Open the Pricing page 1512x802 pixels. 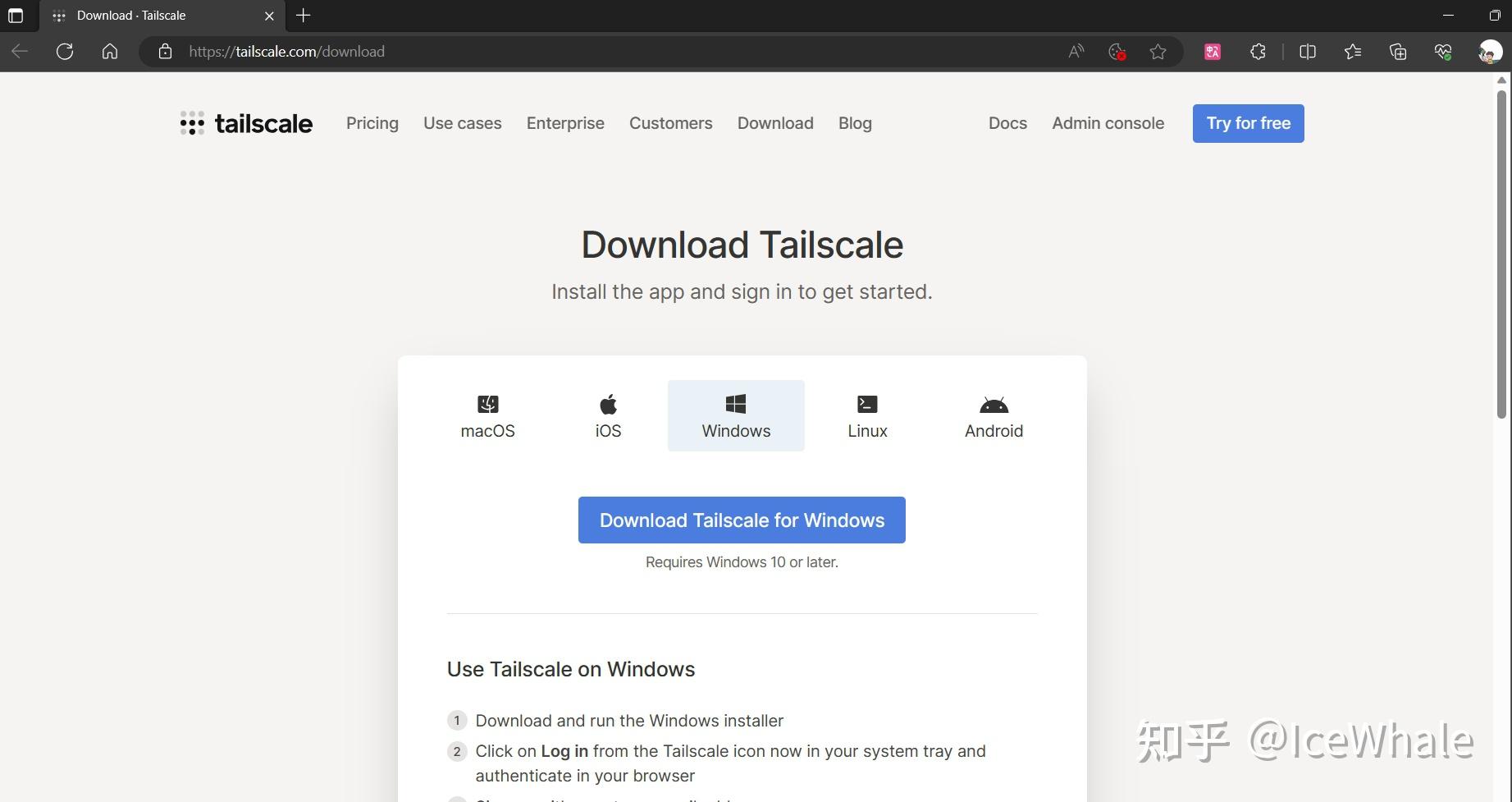click(x=372, y=123)
